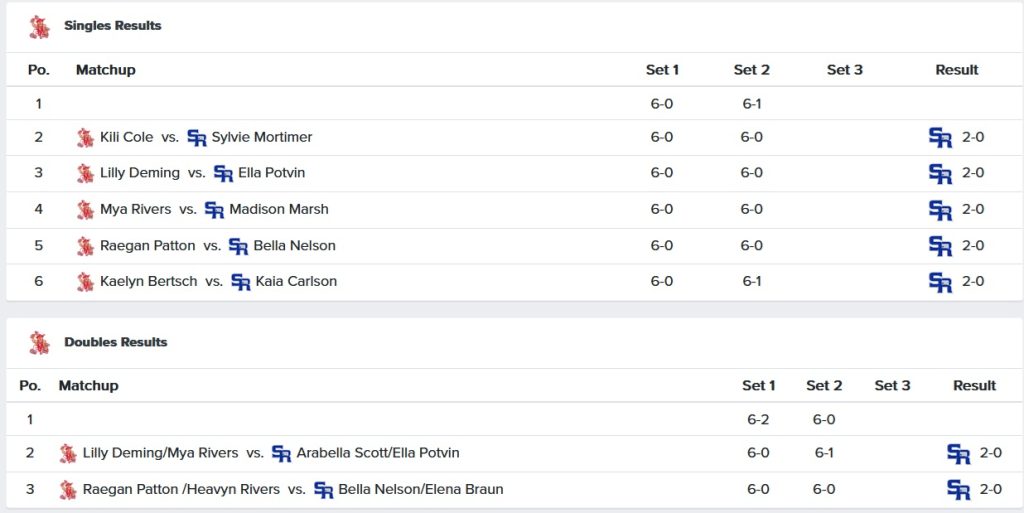1024x513 pixels.
Task: Select Kaelyn Bertsch in singles matchup 6
Action: coord(149,281)
